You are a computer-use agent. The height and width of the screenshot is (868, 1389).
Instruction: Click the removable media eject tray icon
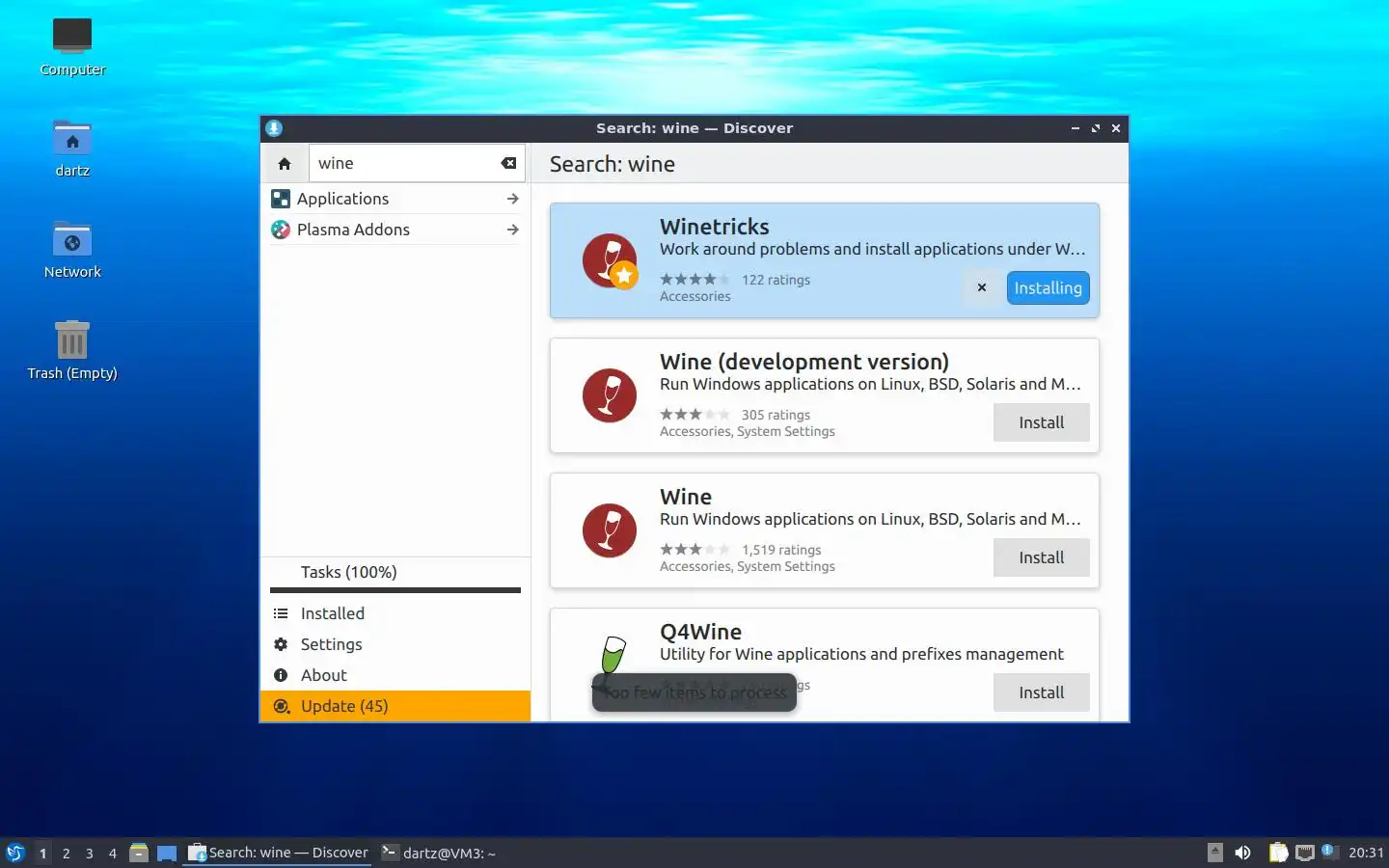pos(1215,853)
